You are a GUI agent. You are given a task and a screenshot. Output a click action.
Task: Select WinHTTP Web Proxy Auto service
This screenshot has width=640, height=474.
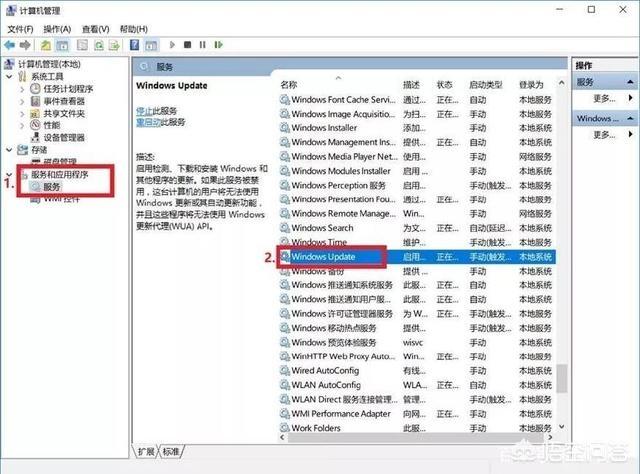[x=416, y=356]
